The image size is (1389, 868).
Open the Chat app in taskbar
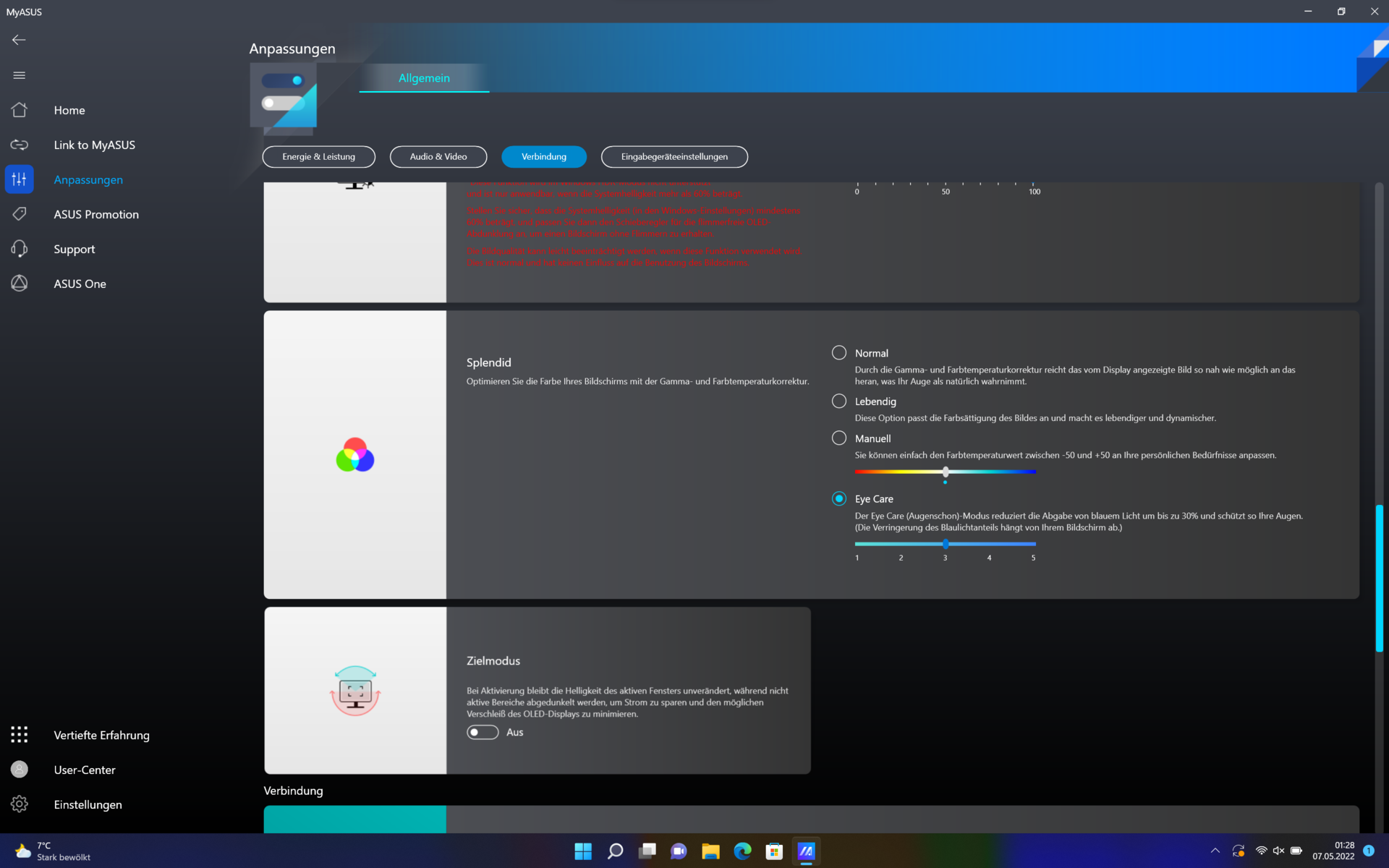tap(679, 851)
